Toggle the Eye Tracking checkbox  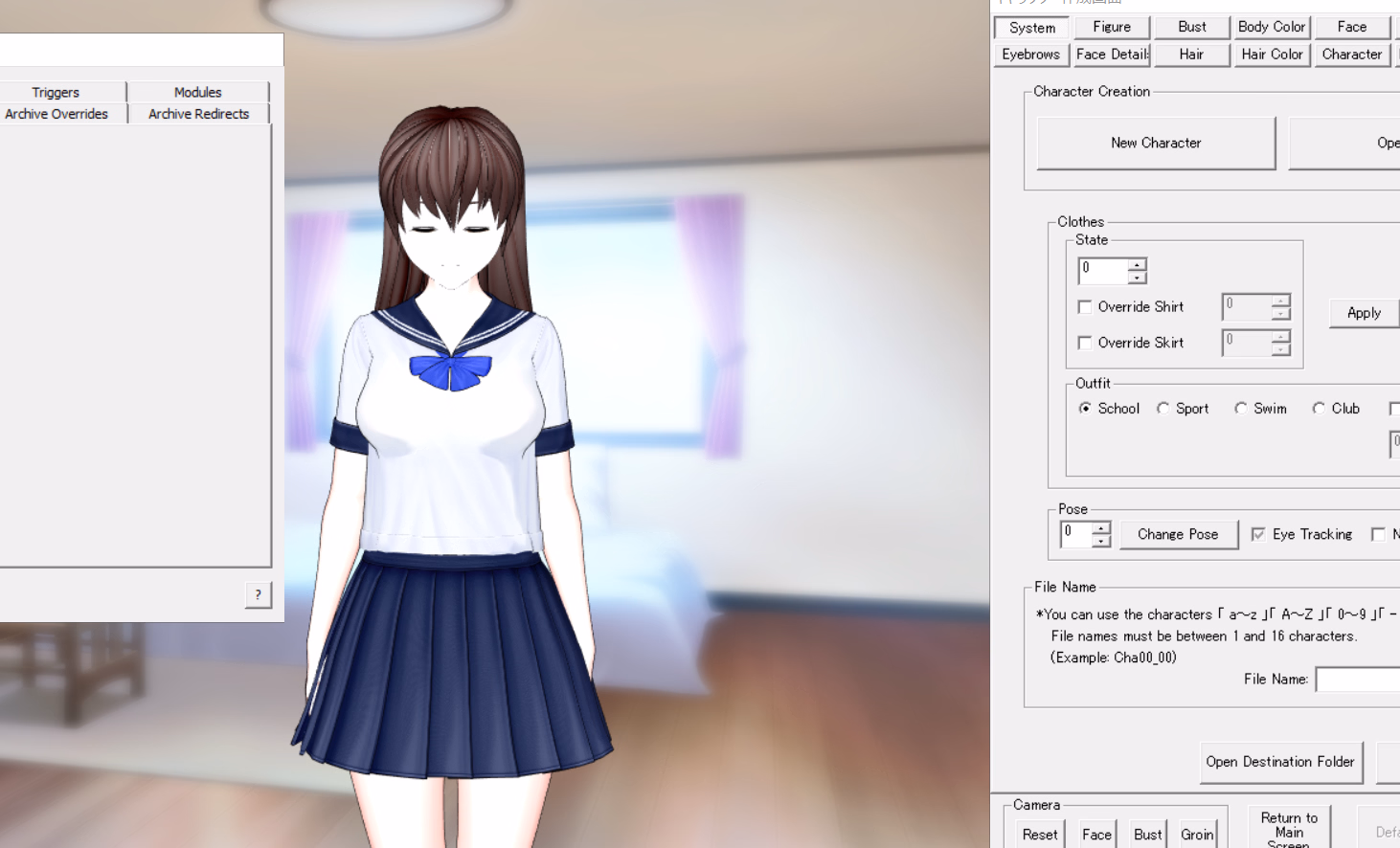1258,534
